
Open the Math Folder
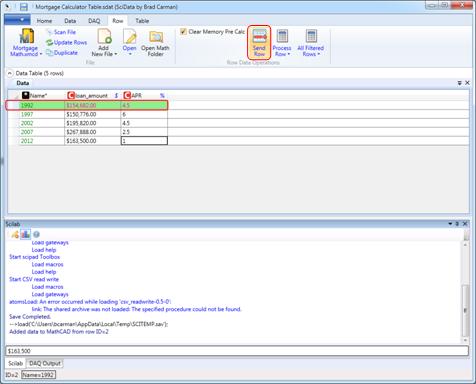click(x=155, y=43)
